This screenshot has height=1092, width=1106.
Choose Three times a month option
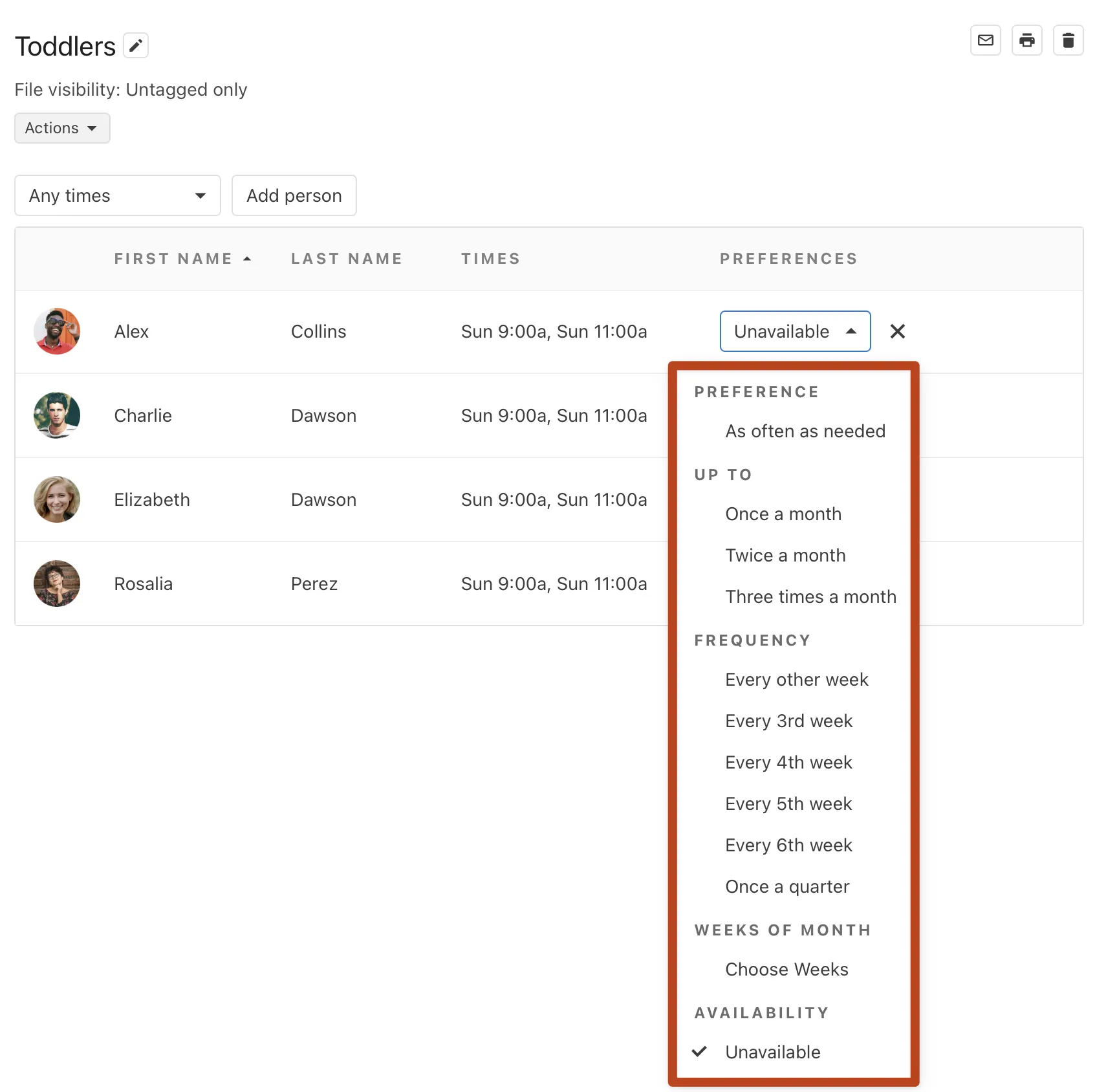coord(810,596)
